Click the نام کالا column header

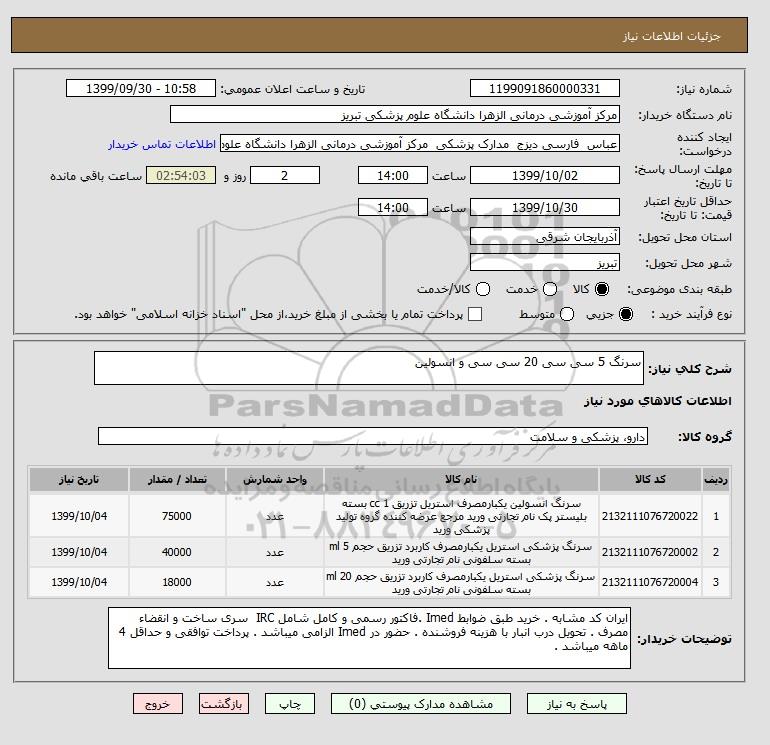coord(461,479)
